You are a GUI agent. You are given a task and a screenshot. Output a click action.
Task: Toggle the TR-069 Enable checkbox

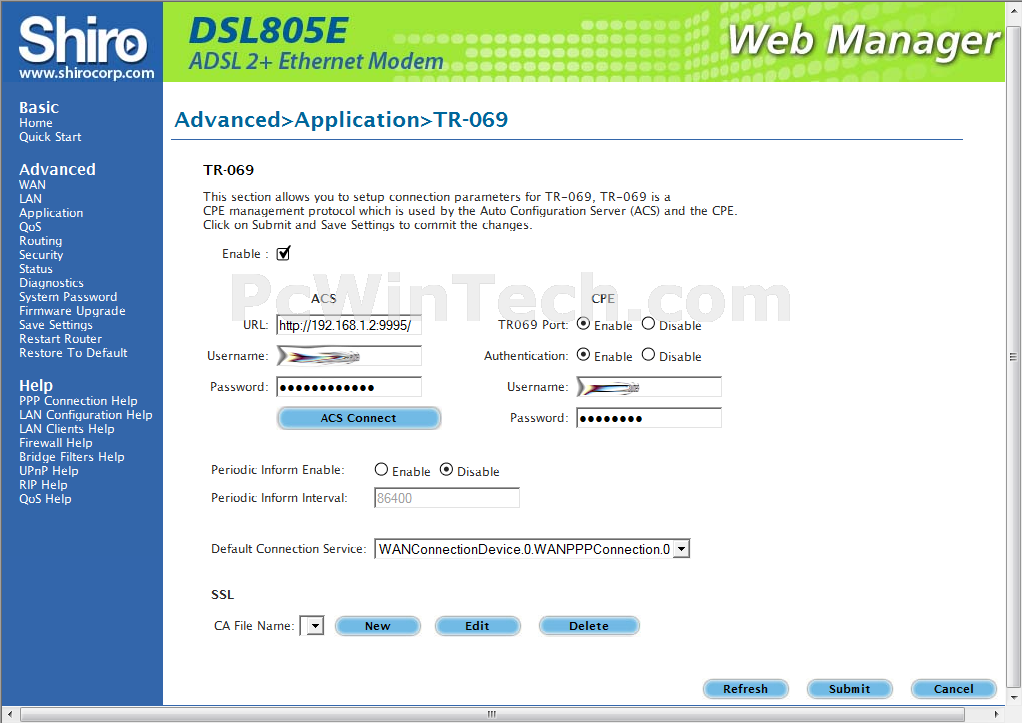(x=283, y=254)
